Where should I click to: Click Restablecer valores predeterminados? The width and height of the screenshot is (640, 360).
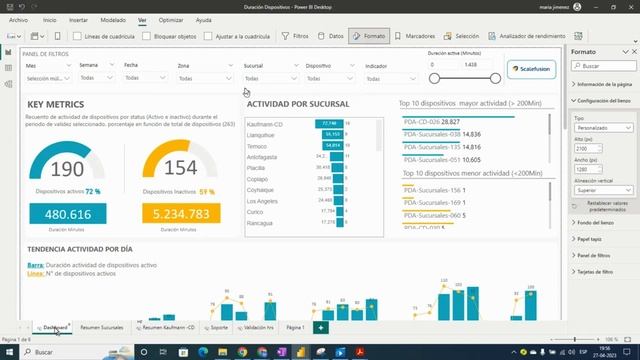tap(603, 207)
